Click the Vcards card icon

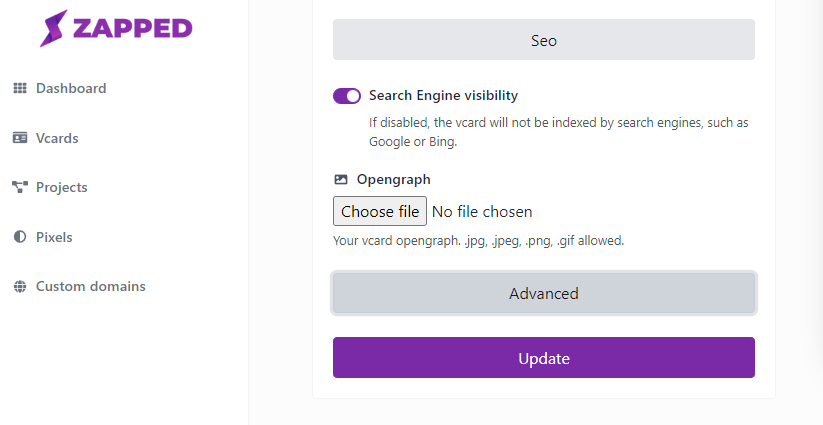click(20, 138)
